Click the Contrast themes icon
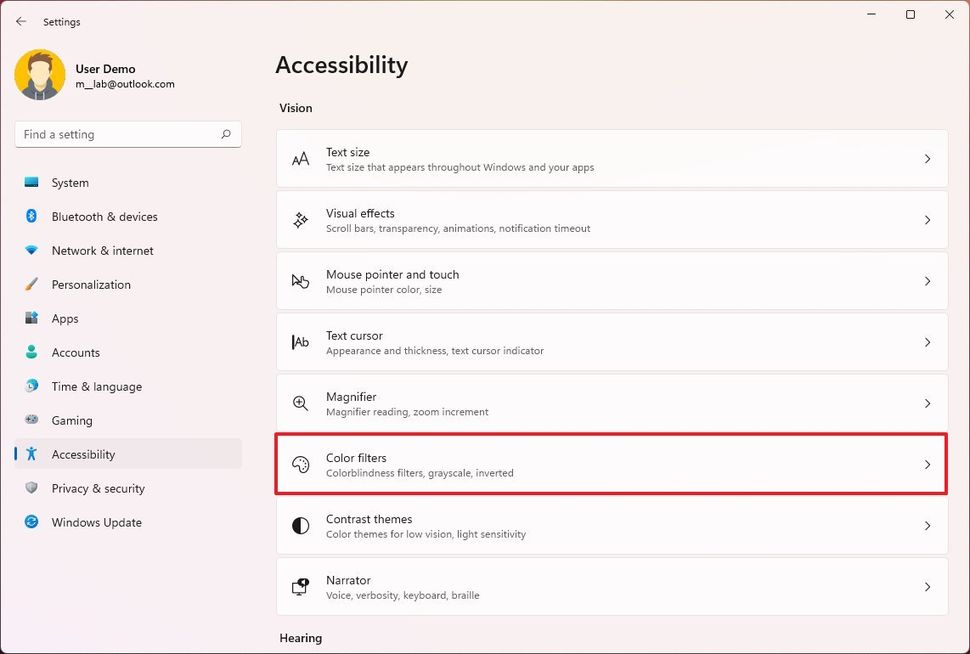Image resolution: width=970 pixels, height=654 pixels. 299,526
